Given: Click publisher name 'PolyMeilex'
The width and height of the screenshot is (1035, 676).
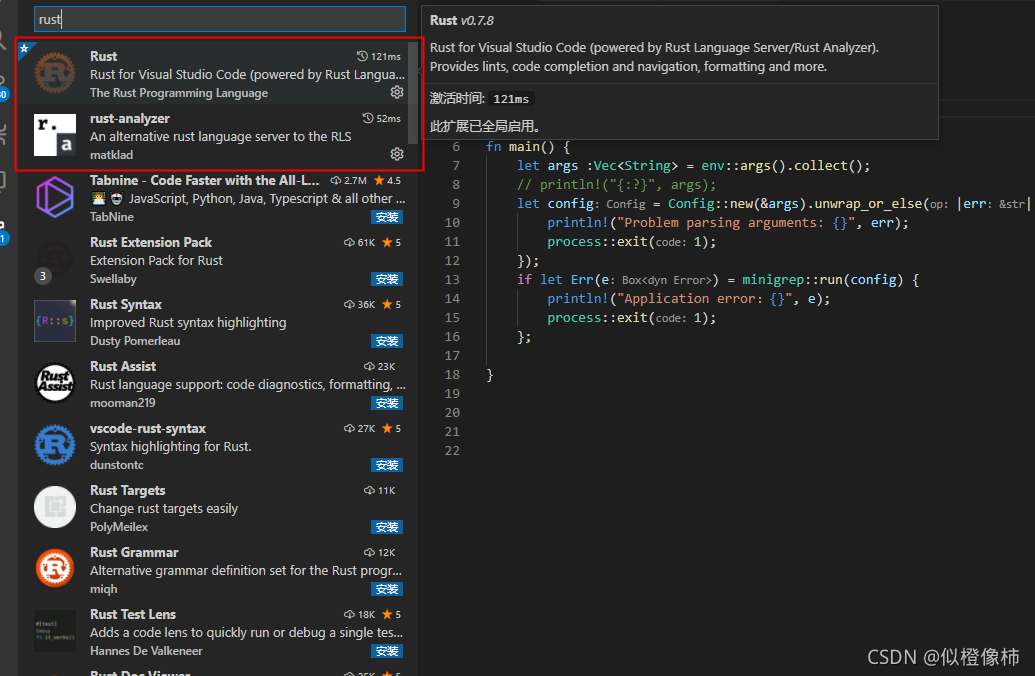Looking at the screenshot, I should tap(119, 527).
